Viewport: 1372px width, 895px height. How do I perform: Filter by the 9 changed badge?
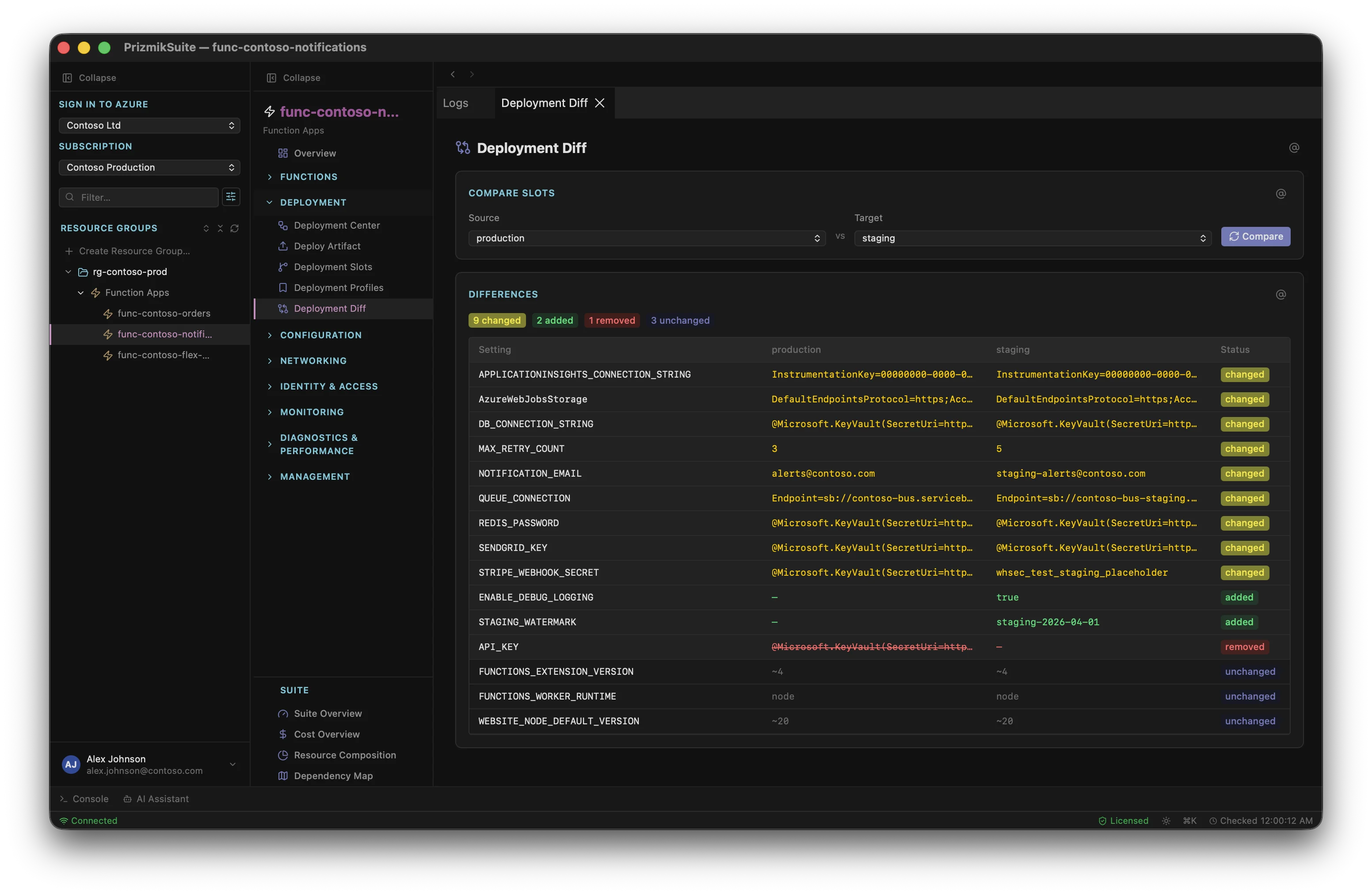tap(497, 320)
